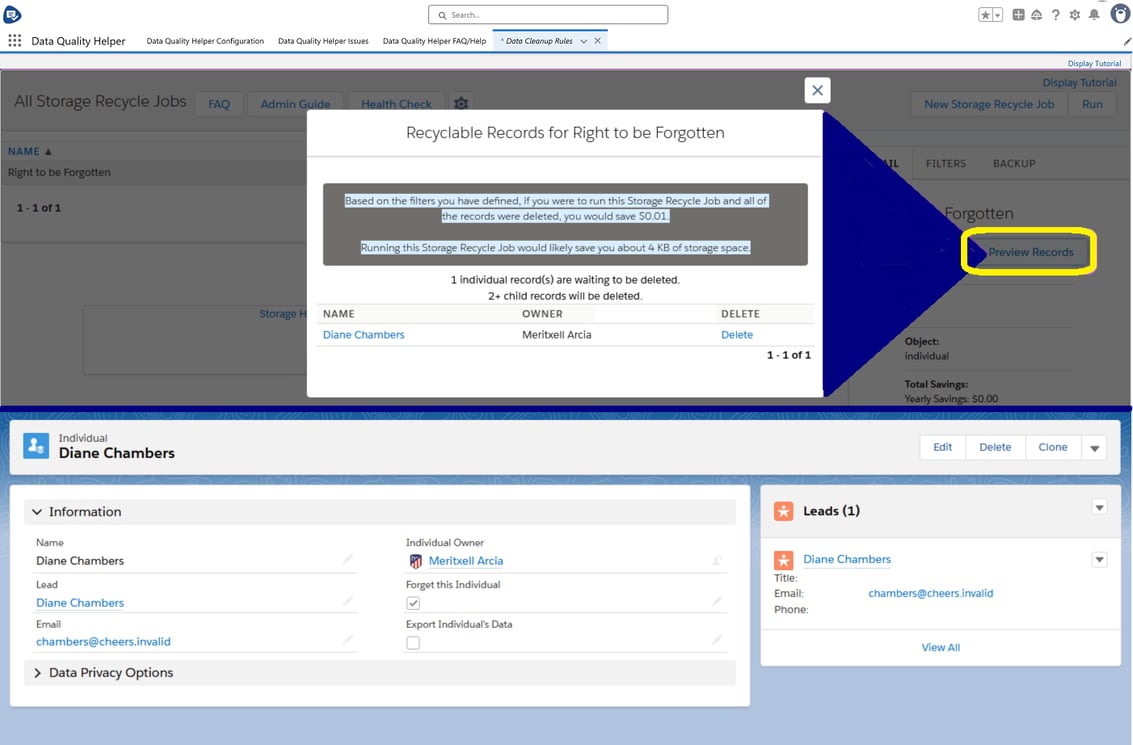Click the owner avatar icon beside Meritxell Arcia
Viewport: 1133px width, 745px height.
415,561
